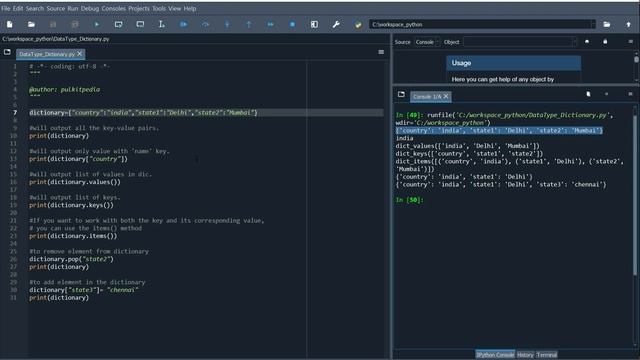The height and width of the screenshot is (360, 640).
Task: Open the Tools menu
Action: 159,9
